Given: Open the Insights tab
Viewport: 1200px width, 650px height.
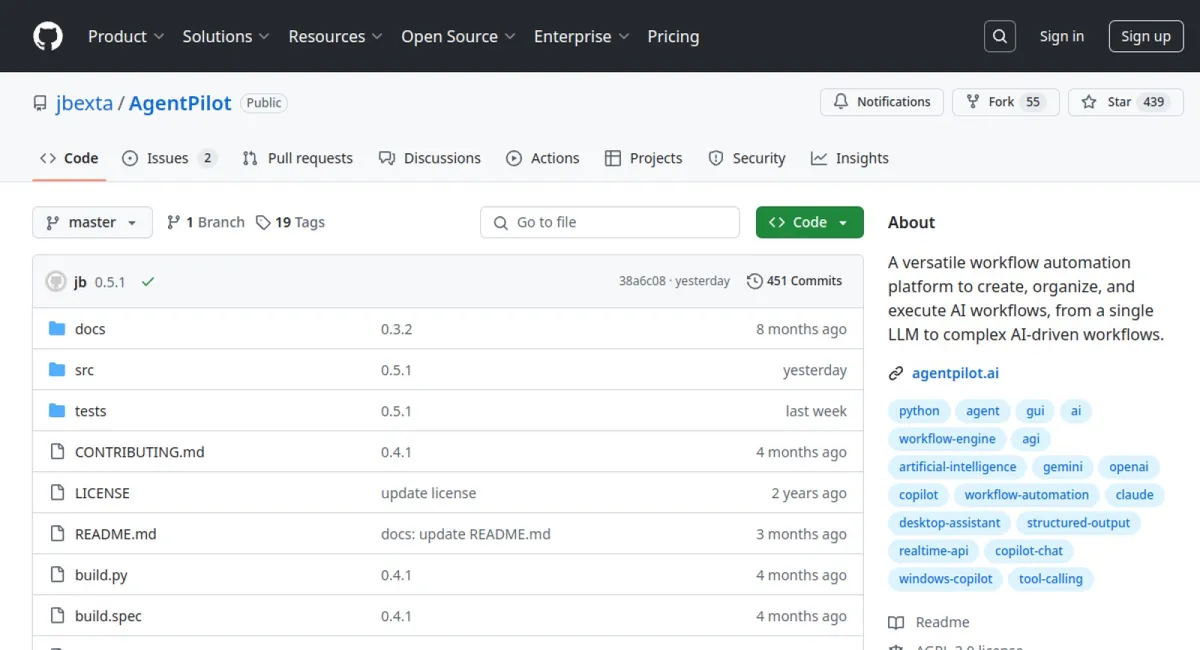Looking at the screenshot, I should (850, 158).
